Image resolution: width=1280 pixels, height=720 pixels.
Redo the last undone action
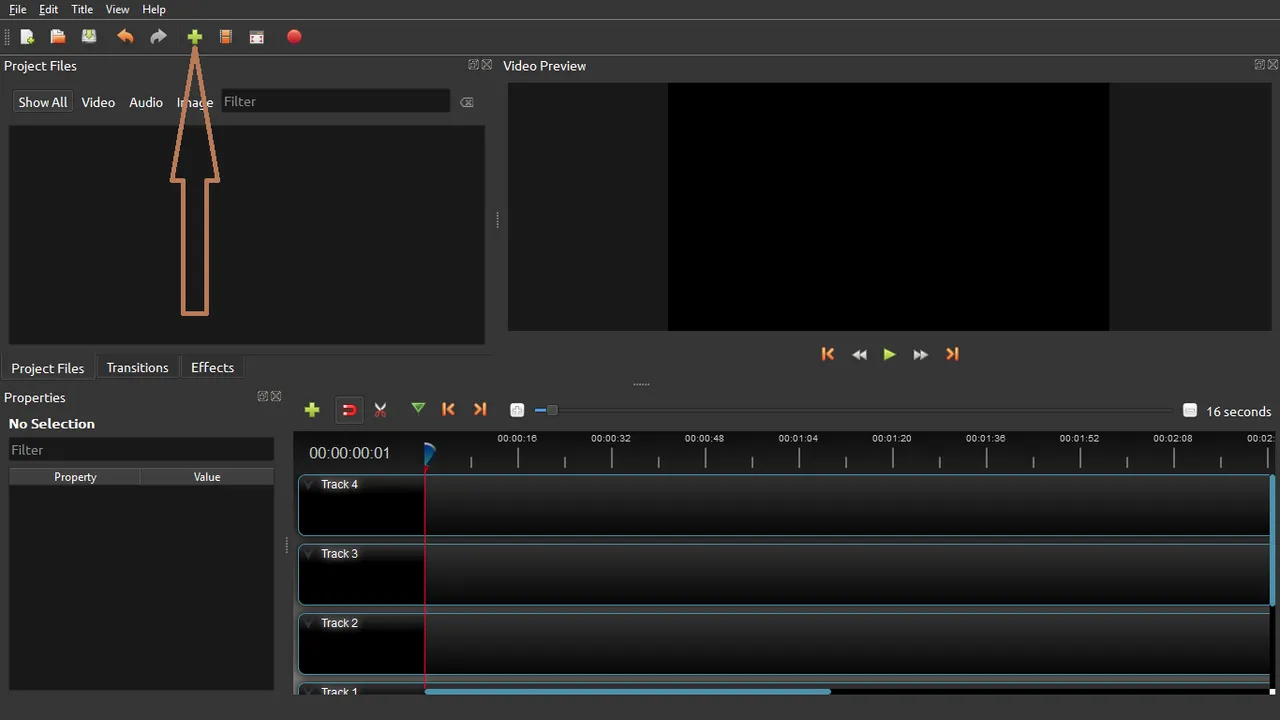click(x=158, y=37)
